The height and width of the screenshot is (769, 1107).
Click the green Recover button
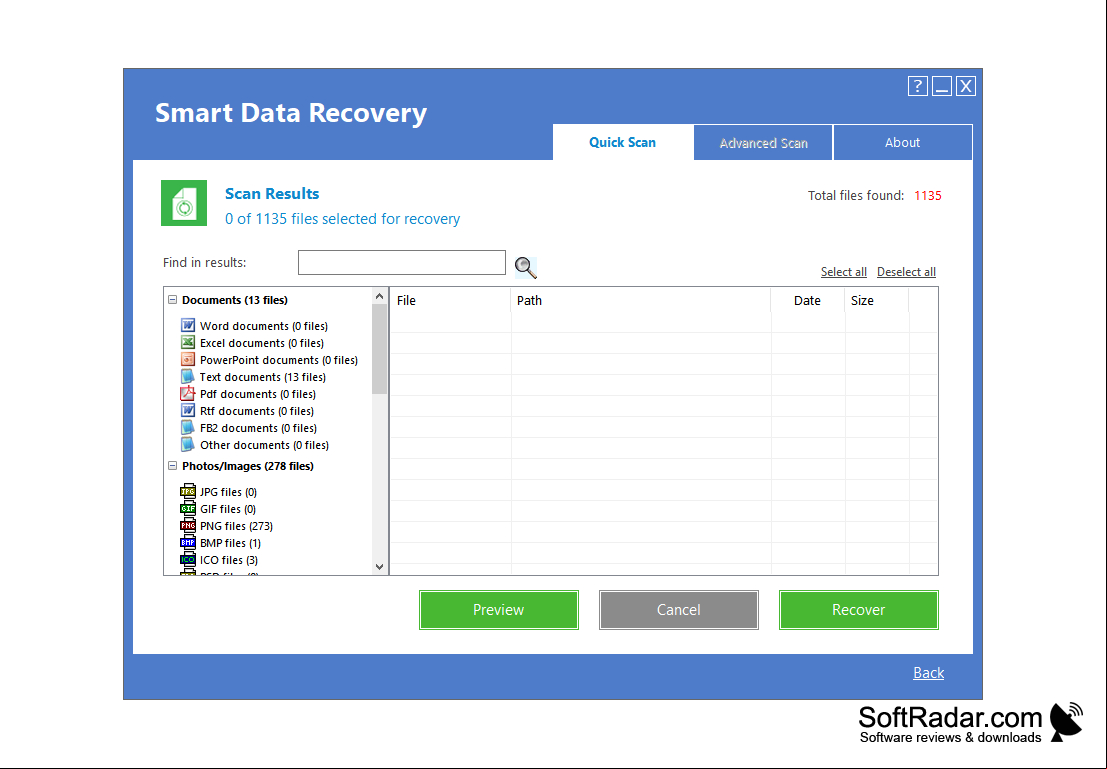(858, 610)
